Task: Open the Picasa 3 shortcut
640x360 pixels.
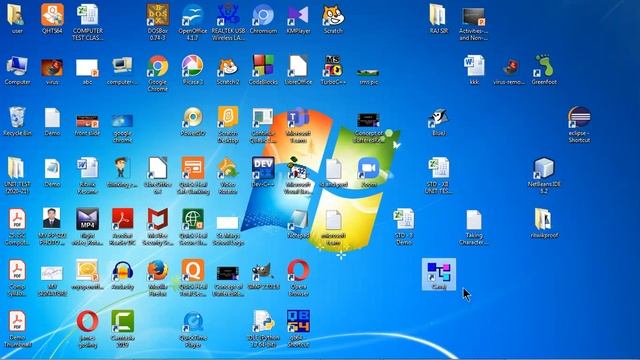Action: tap(193, 67)
